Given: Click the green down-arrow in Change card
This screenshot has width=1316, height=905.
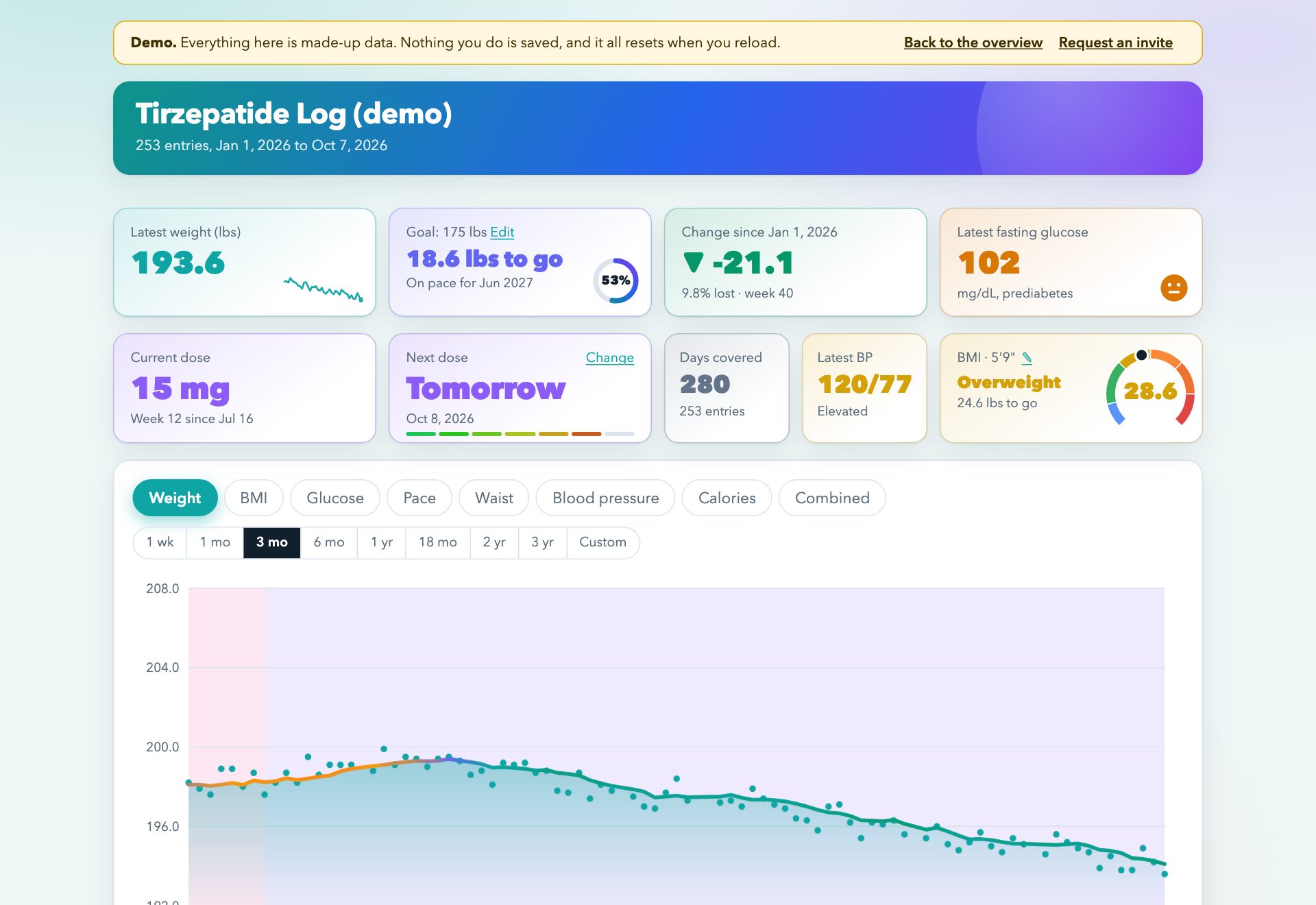Looking at the screenshot, I should pyautogui.click(x=694, y=263).
